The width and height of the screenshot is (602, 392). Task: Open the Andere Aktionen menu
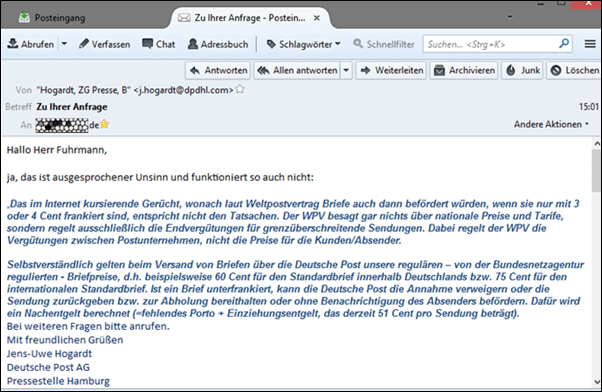(x=551, y=124)
